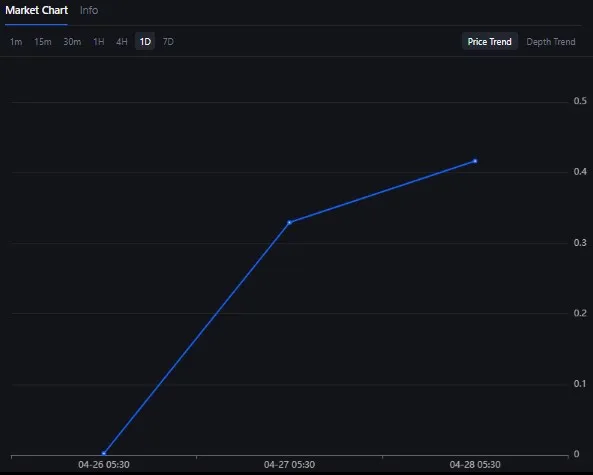Select the 1H time interval

[x=99, y=42]
